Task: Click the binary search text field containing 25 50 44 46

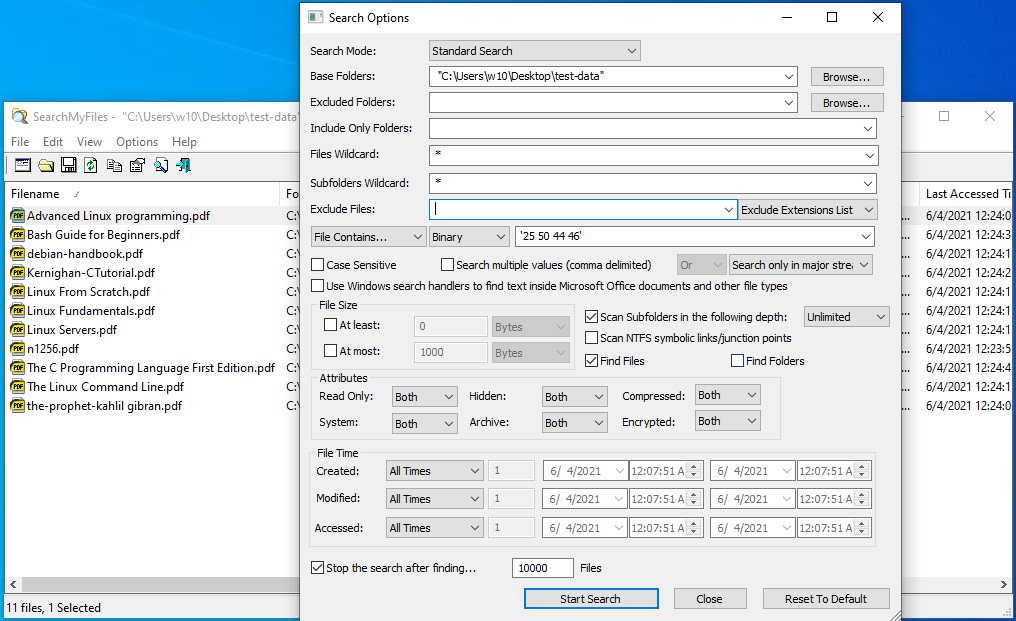Action: pos(695,237)
